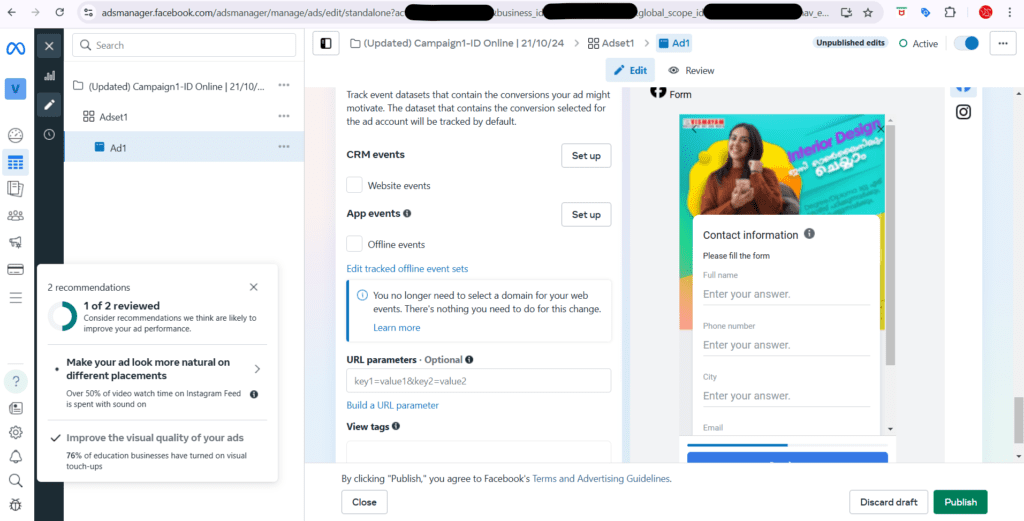Image resolution: width=1024 pixels, height=521 pixels.
Task: Select the campaign breadcrumb item
Action: [x=459, y=43]
